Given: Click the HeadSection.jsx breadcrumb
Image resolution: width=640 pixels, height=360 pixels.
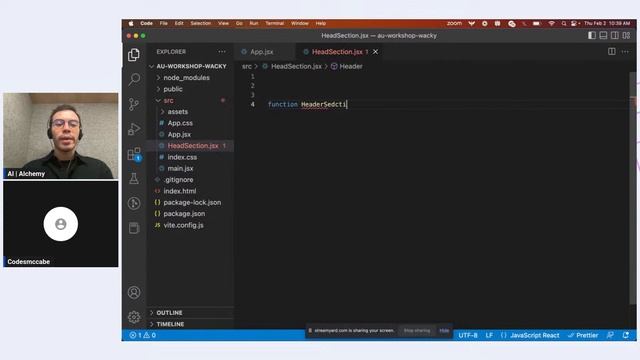Looking at the screenshot, I should pos(296,66).
